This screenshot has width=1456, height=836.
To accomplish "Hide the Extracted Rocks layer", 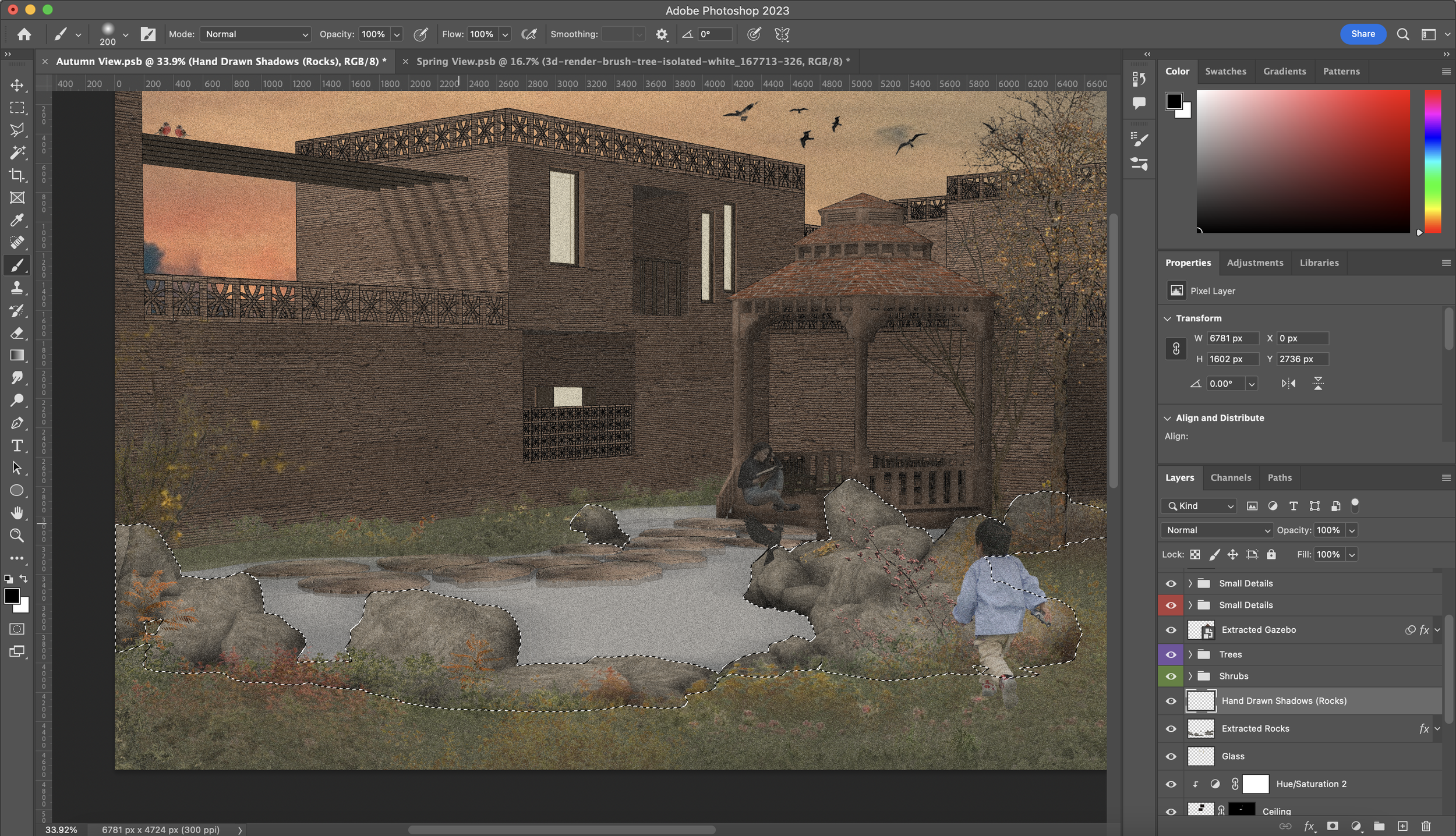I will pos(1171,729).
